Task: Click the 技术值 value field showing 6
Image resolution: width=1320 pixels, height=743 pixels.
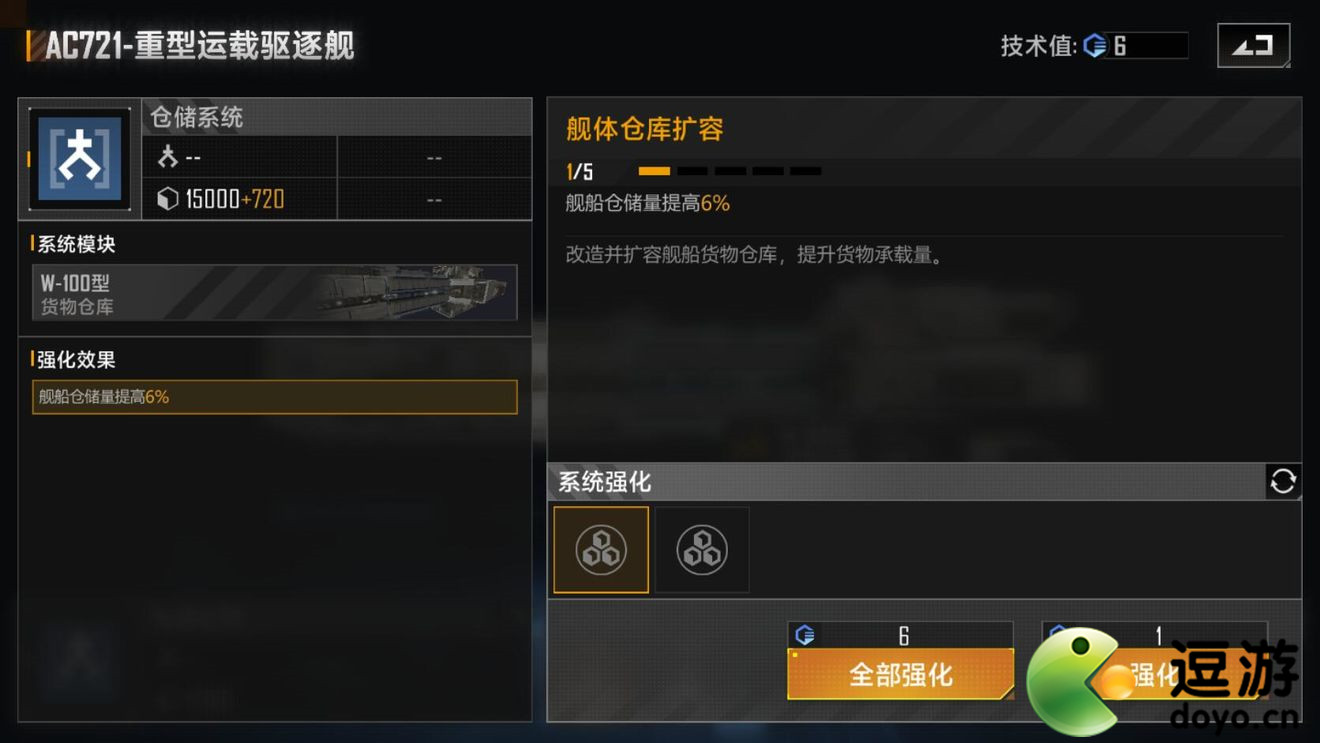Action: click(1150, 46)
